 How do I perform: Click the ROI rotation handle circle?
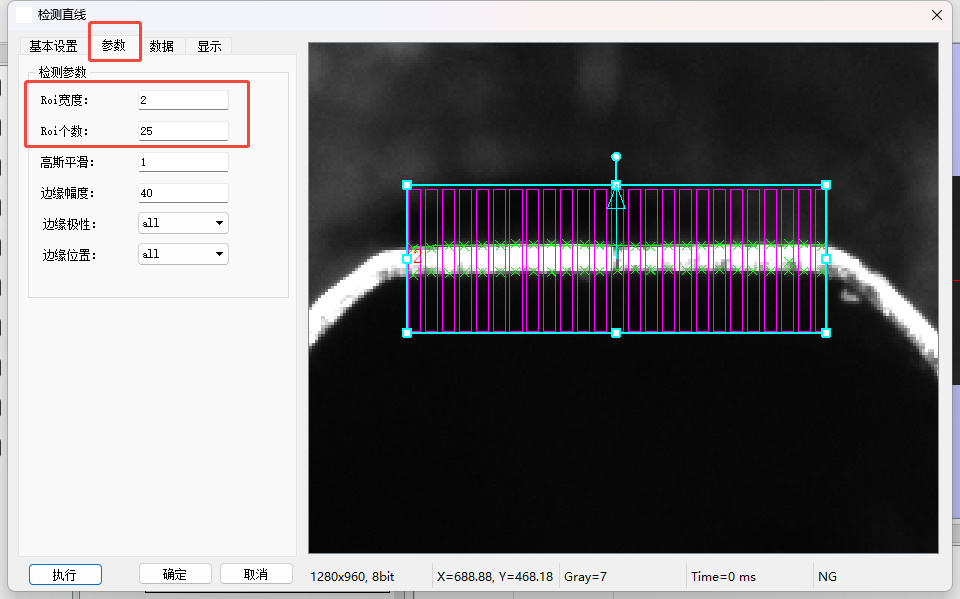pos(616,156)
